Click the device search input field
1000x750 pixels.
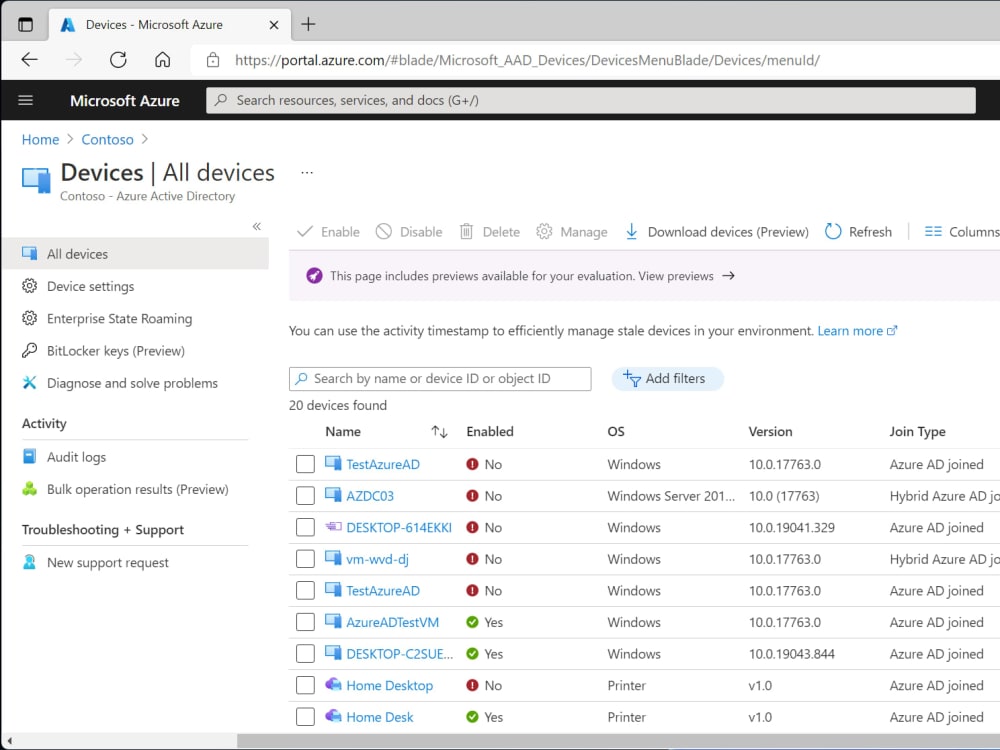tap(440, 378)
